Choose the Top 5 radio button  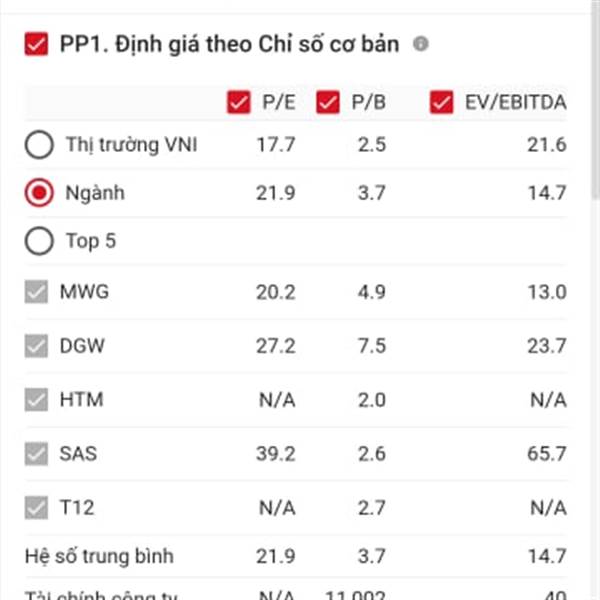click(39, 241)
